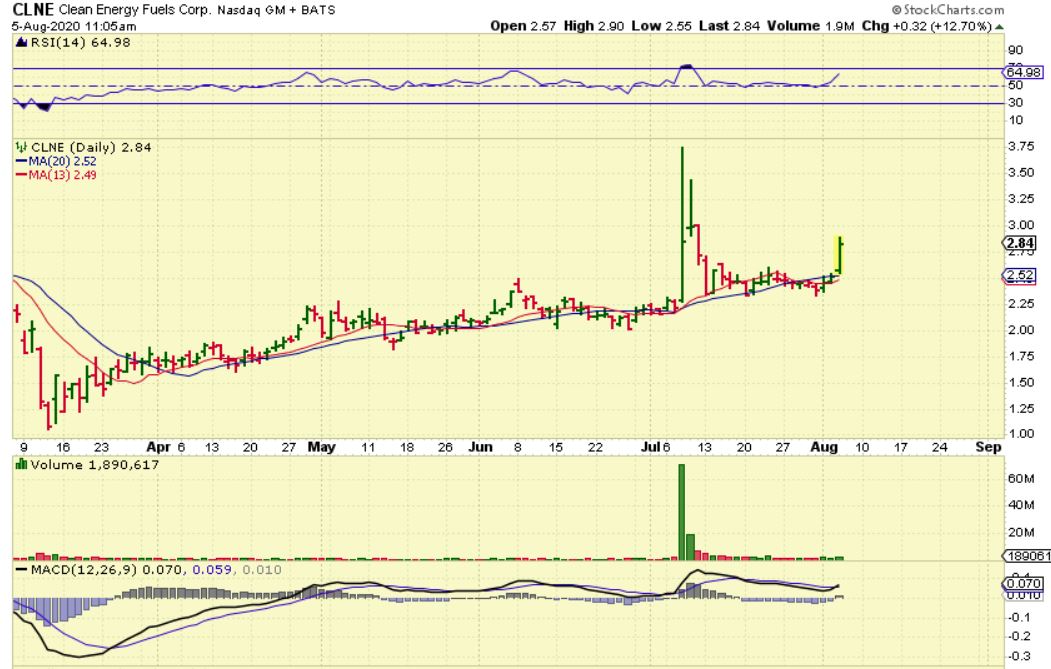This screenshot has height=669, width=1051.
Task: Click the Low 2.55 value
Action: coord(661,26)
